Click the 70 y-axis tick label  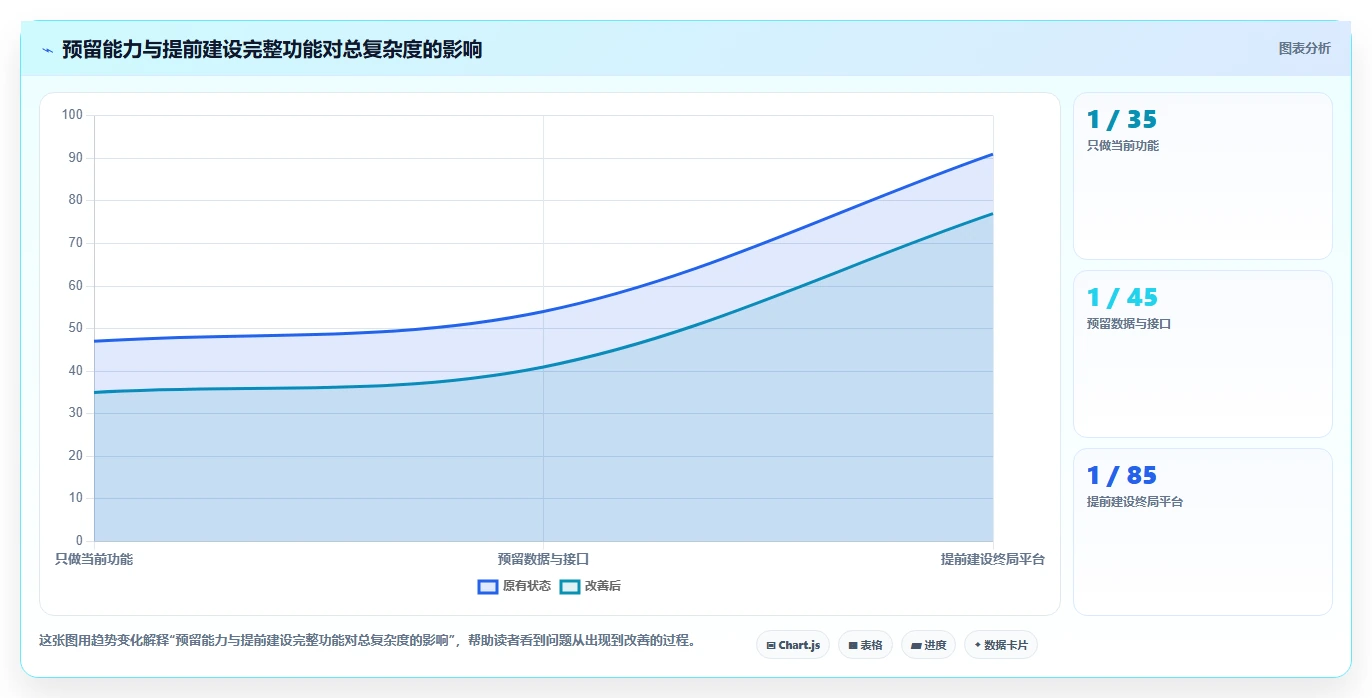[x=75, y=243]
